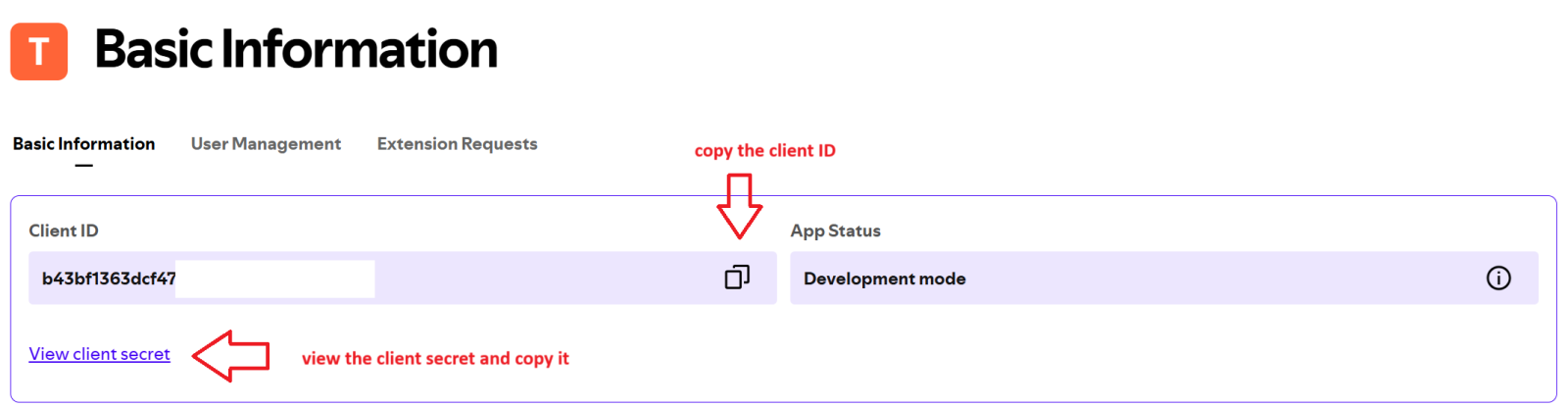
Task: Open the View client secret link
Action: (99, 354)
